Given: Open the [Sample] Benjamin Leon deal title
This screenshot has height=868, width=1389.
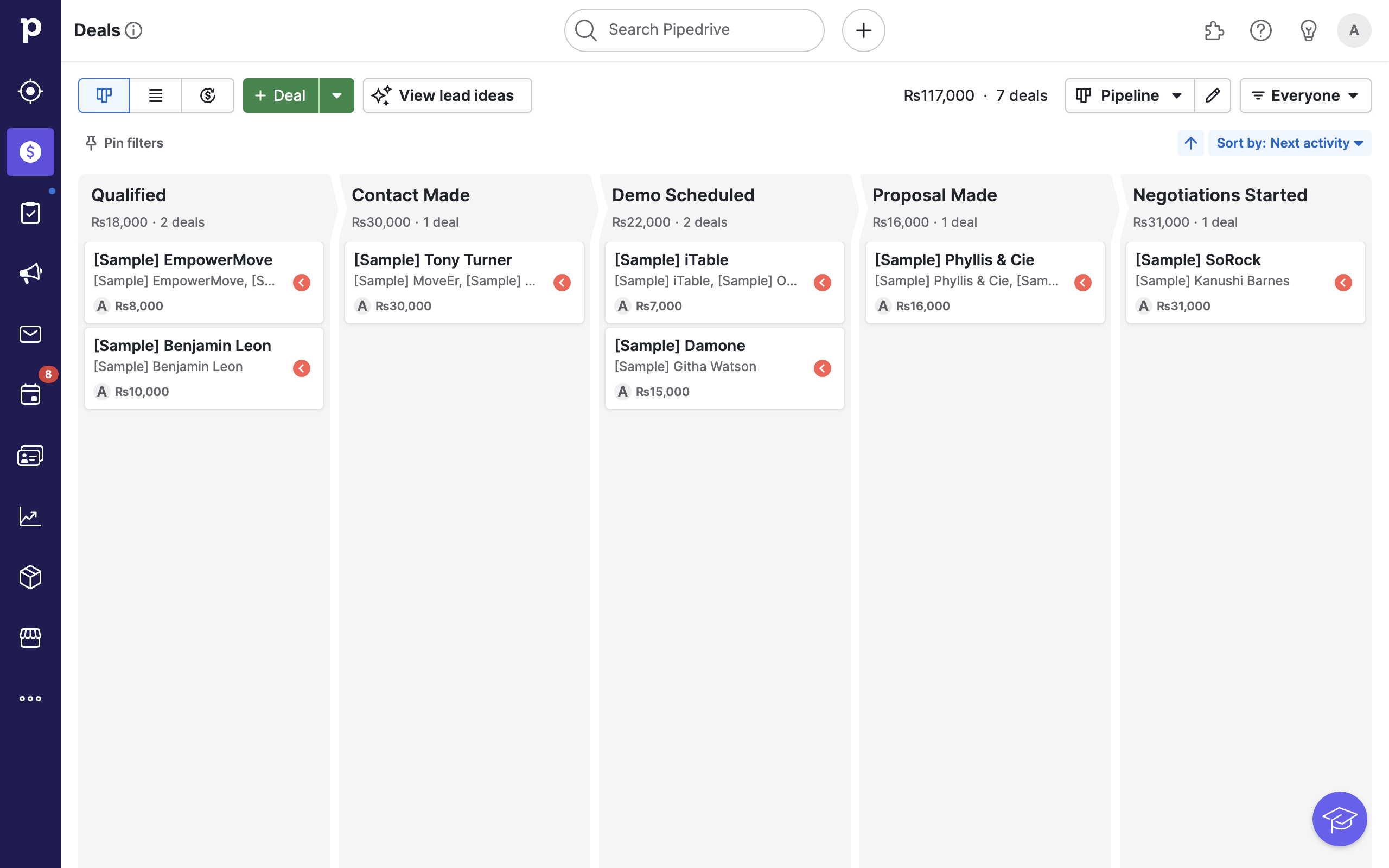Looking at the screenshot, I should click(182, 346).
